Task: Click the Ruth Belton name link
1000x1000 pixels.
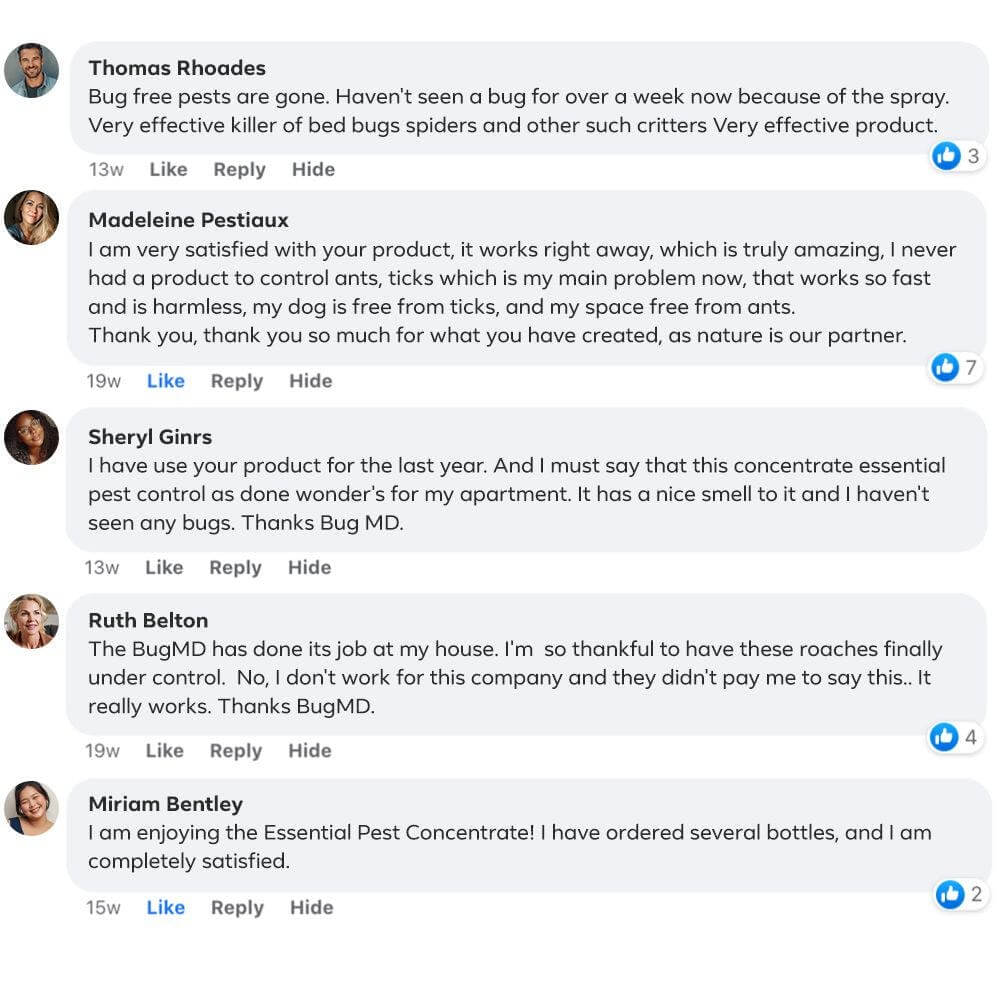Action: click(148, 621)
